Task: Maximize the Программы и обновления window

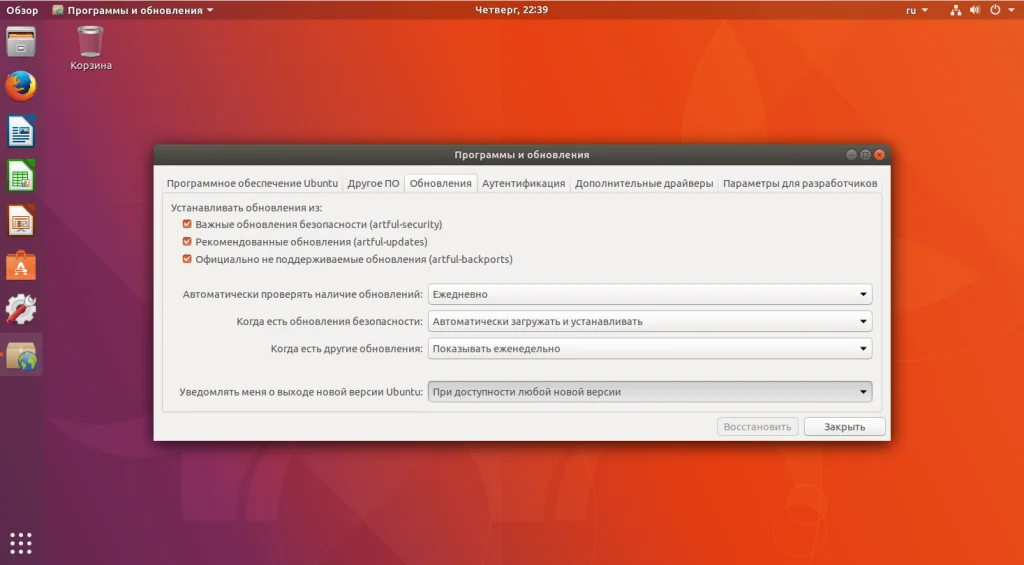Action: (x=865, y=155)
